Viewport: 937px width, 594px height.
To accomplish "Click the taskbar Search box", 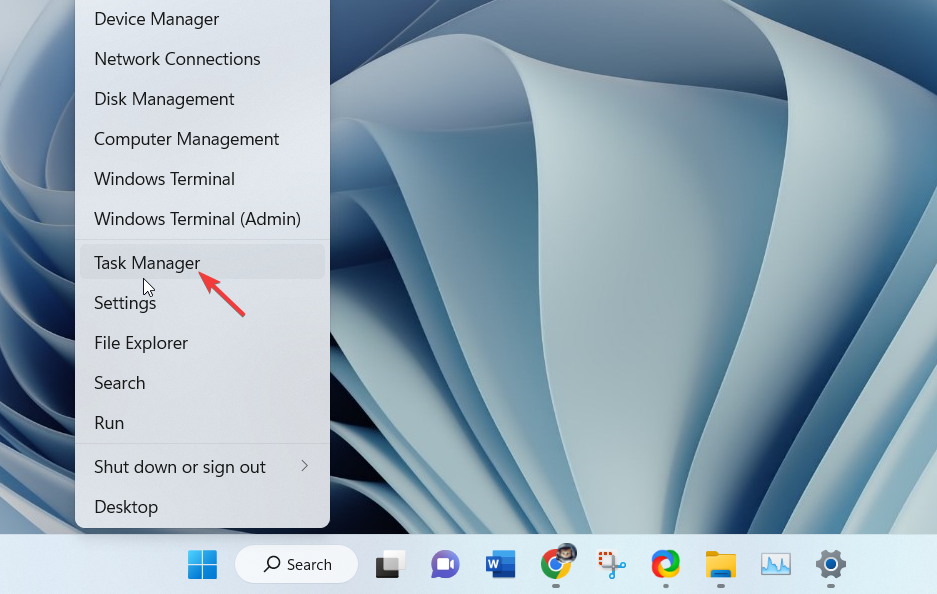I will (296, 564).
